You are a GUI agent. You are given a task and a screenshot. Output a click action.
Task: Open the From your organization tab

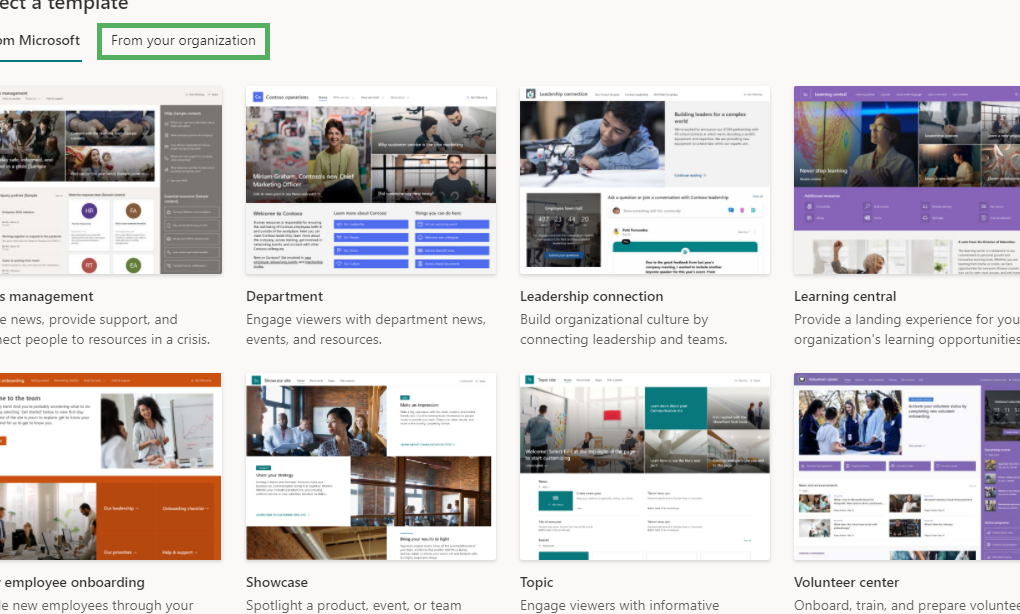click(x=183, y=41)
